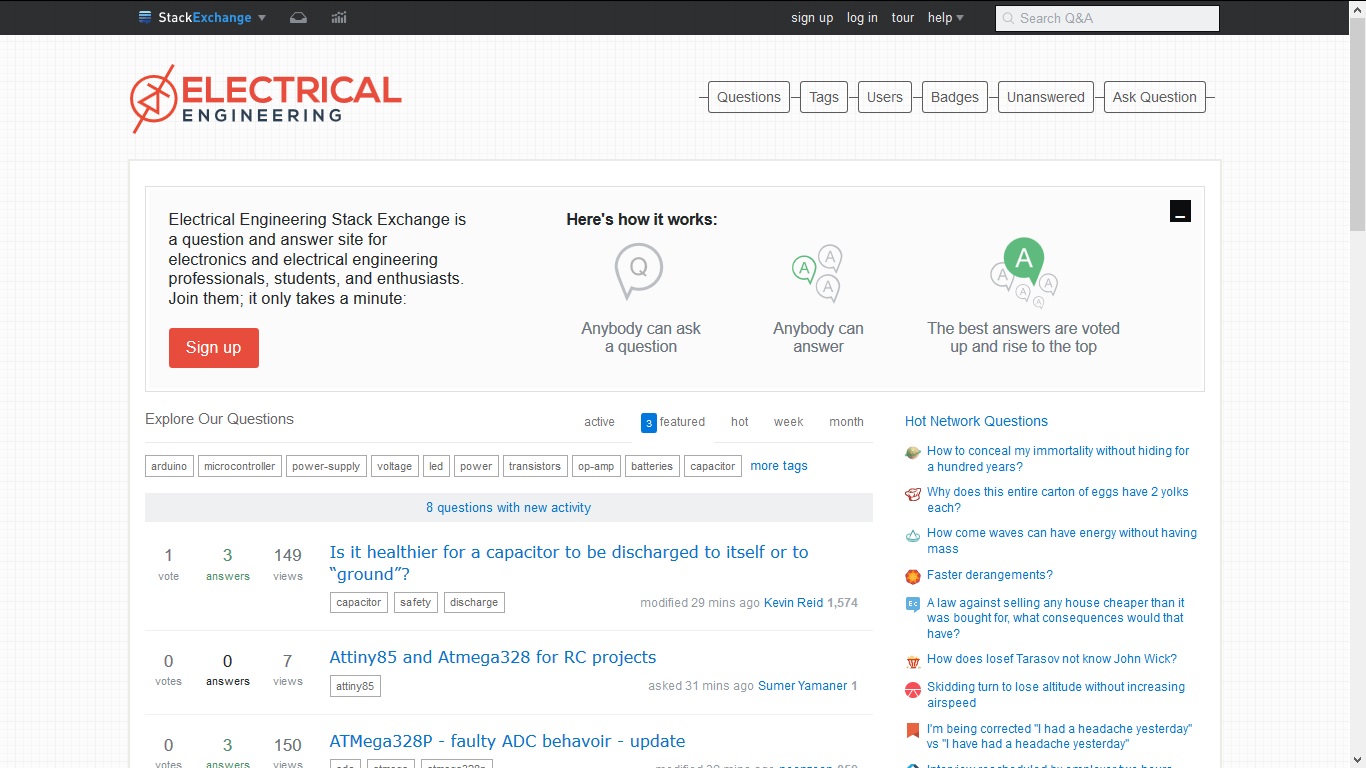
Task: Click the popcorn icon beside John Wick question
Action: 913,661
